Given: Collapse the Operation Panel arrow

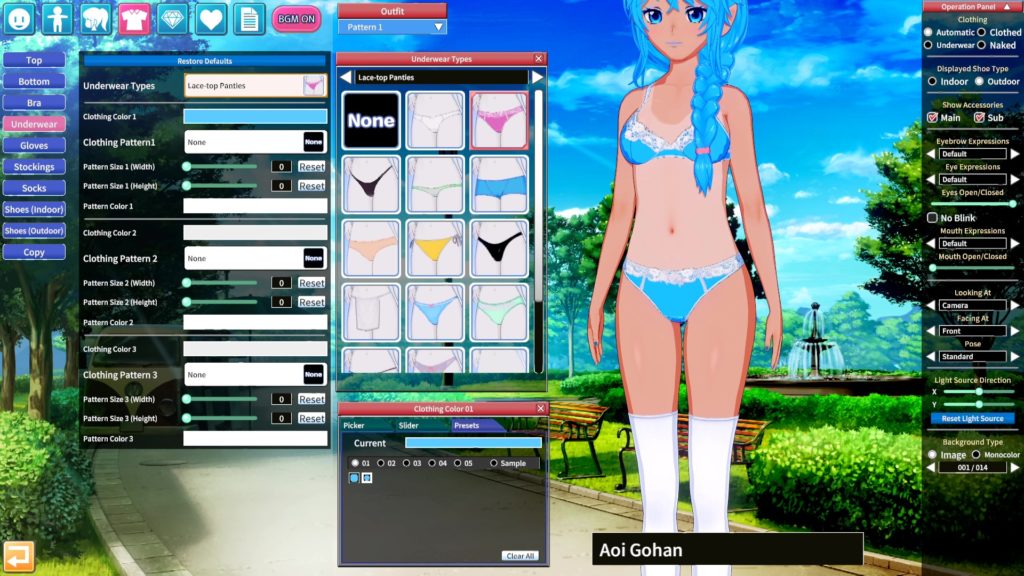Looking at the screenshot, I should [x=1007, y=7].
